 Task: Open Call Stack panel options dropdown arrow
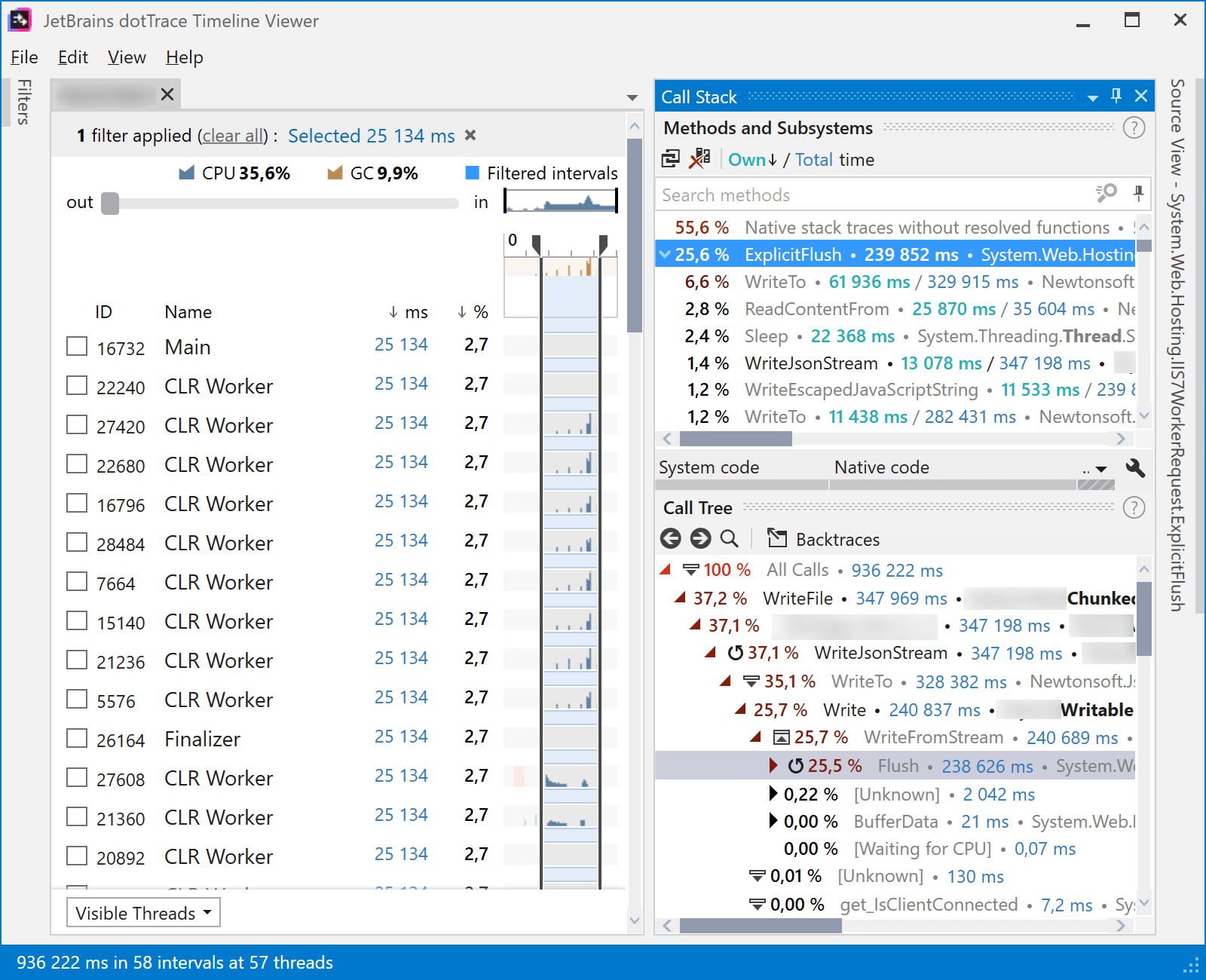click(1092, 98)
